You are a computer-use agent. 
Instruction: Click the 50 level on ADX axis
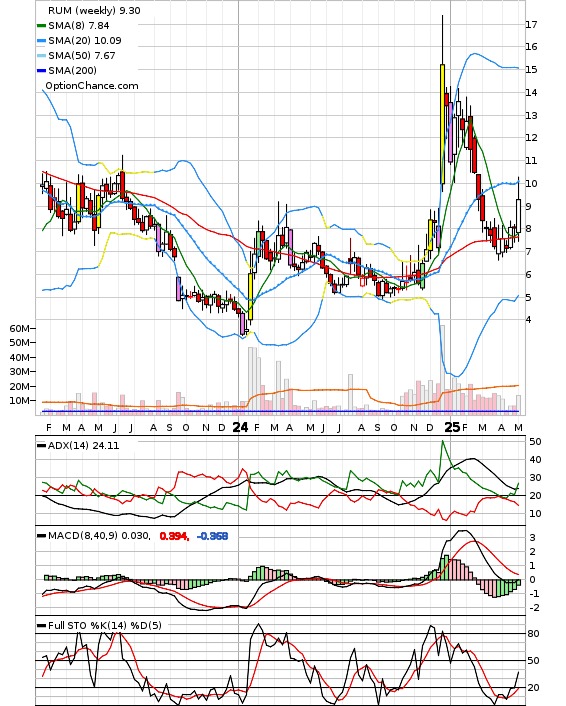(535, 442)
